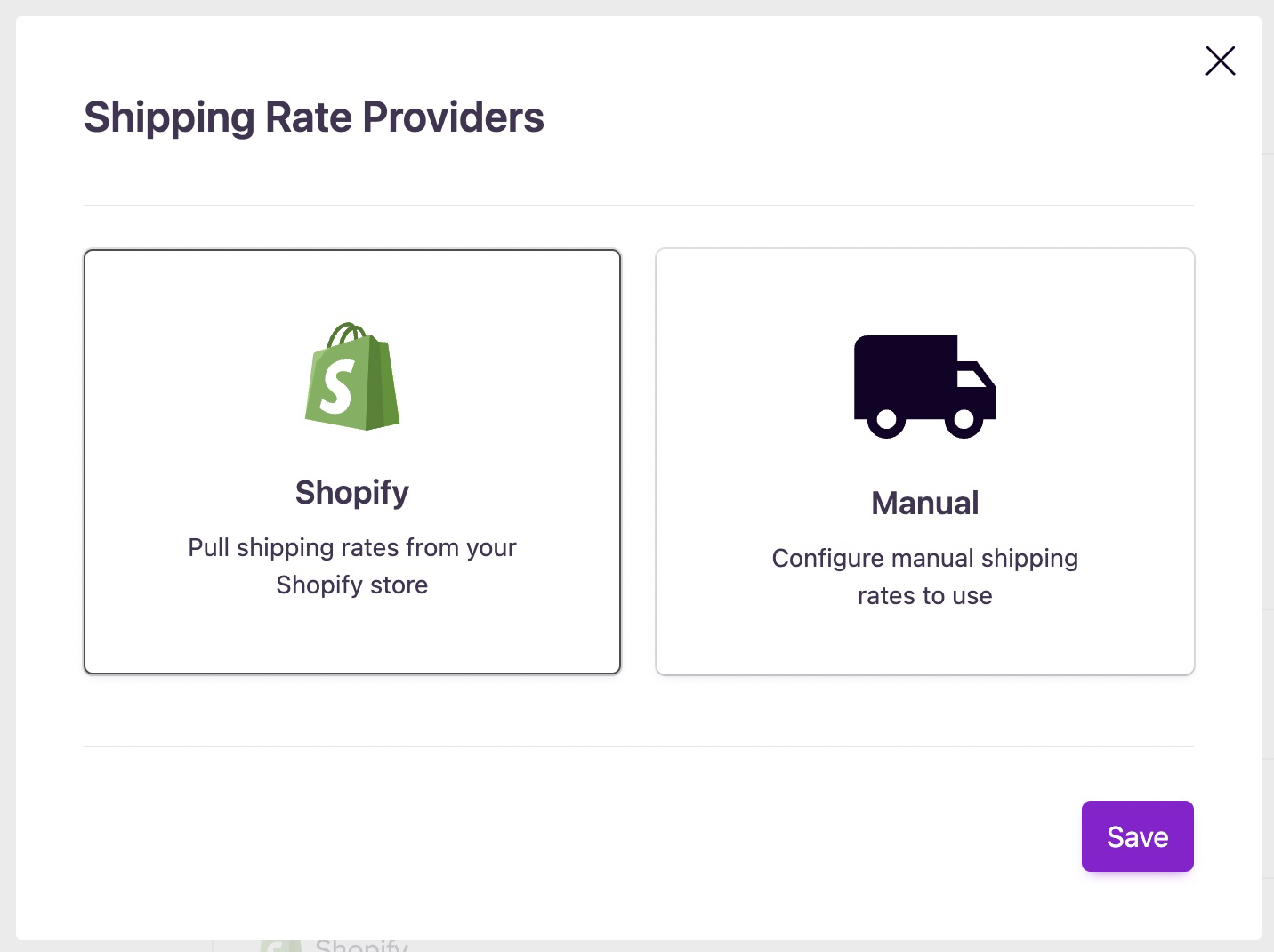
Task: Click the Shopify bag handle
Action: pyautogui.click(x=348, y=333)
